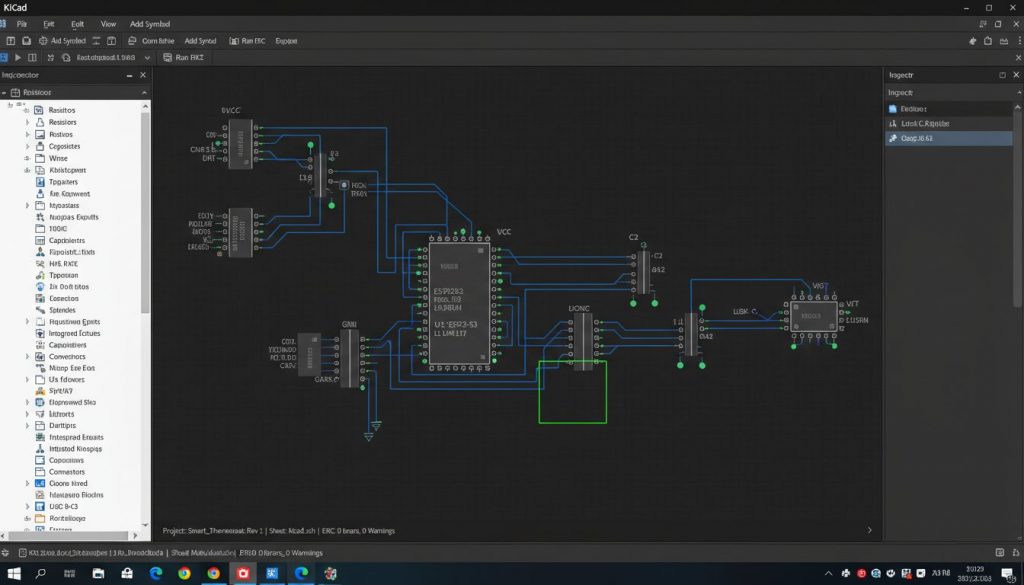Click the save icon next to the new file icon
Image resolution: width=1024 pixels, height=585 pixels.
coord(25,40)
